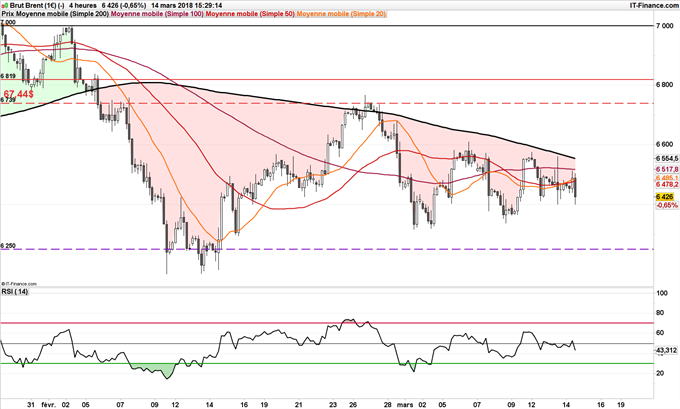Image resolution: width=680 pixels, height=409 pixels.
Task: Click the févr. month label on time axis
Action: (x=49, y=404)
